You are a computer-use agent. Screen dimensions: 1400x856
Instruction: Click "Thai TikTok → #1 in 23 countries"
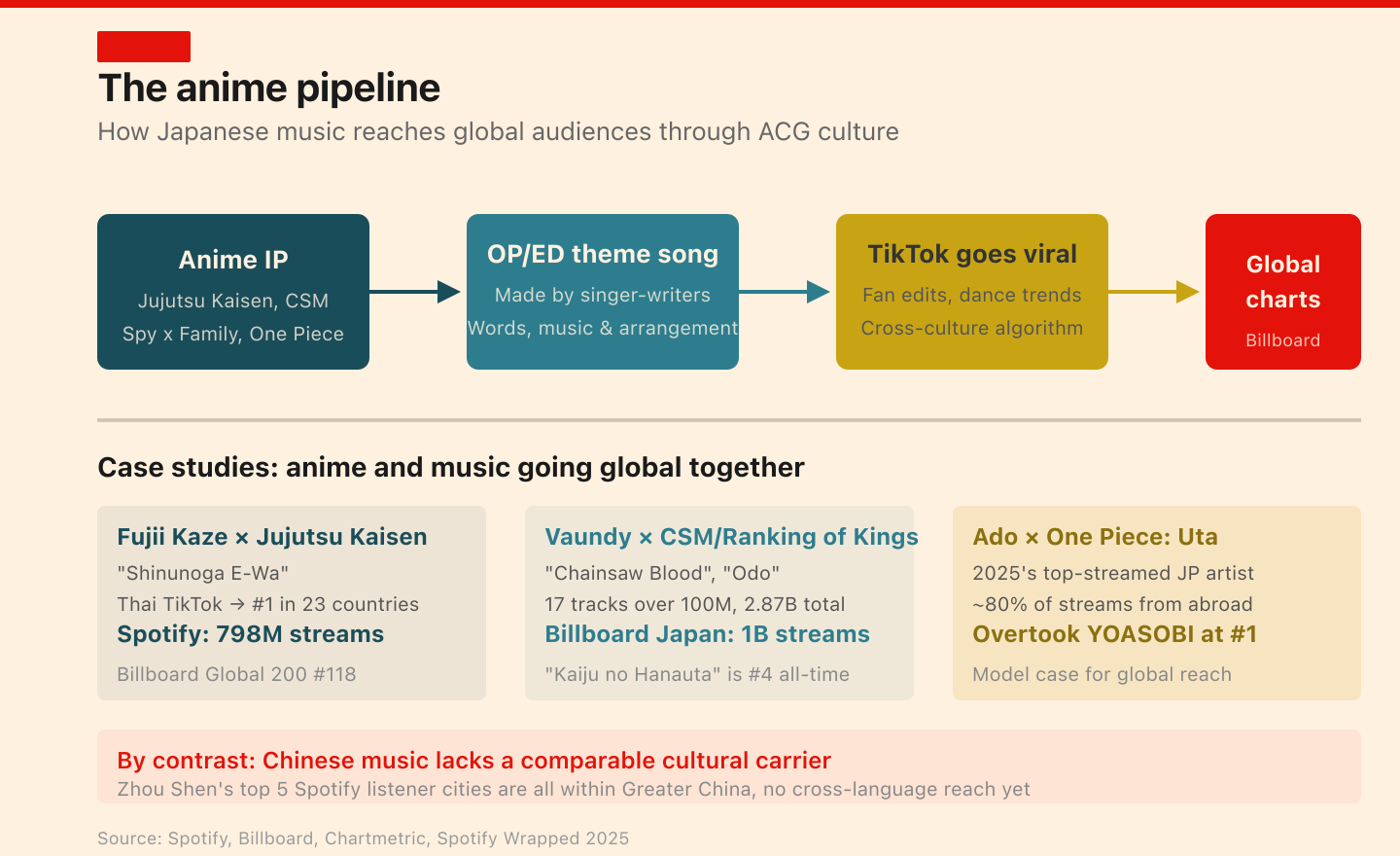tap(268, 604)
